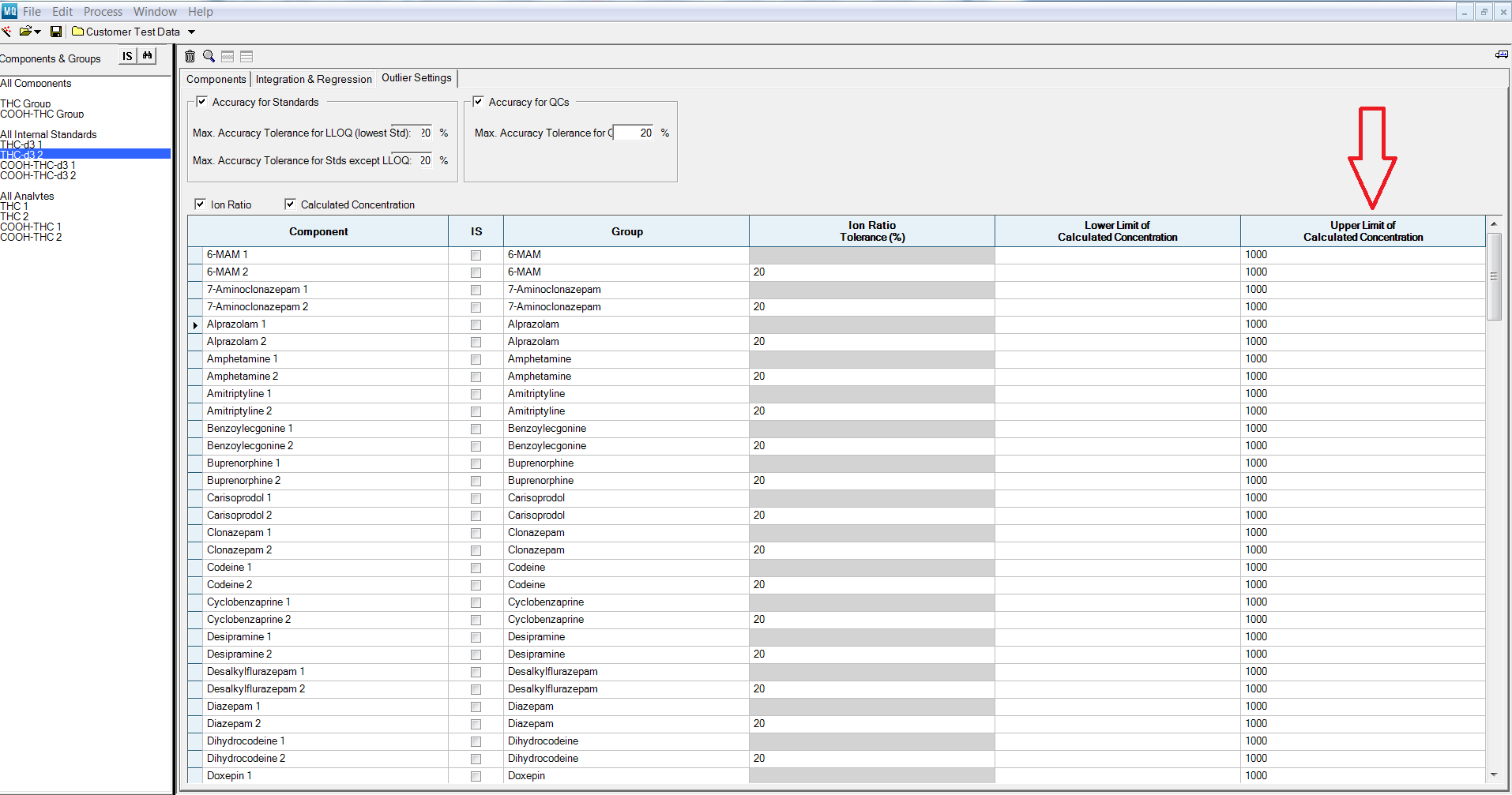The height and width of the screenshot is (795, 1512).
Task: Click the magic wand wizard icon
Action: coord(6,32)
